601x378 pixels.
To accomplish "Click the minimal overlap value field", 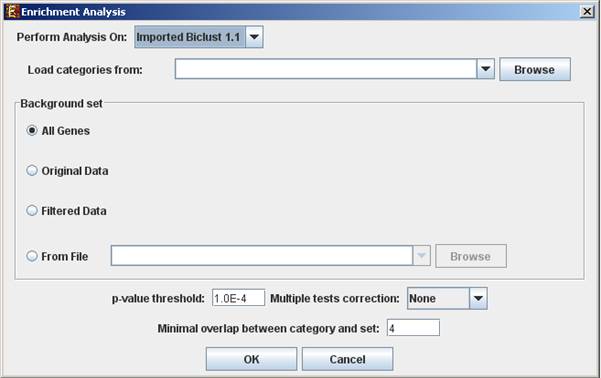I will point(413,328).
